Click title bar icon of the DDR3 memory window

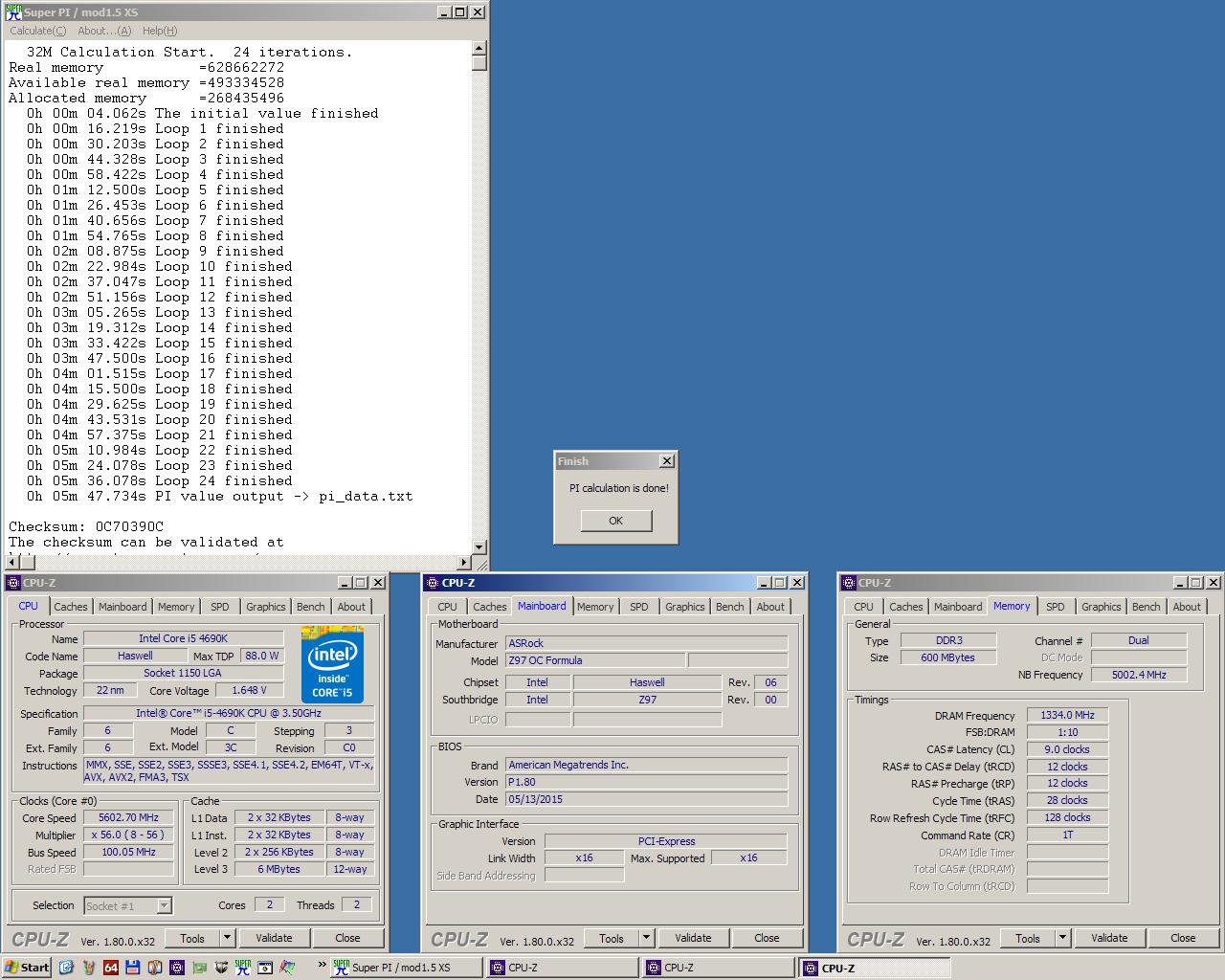click(849, 583)
